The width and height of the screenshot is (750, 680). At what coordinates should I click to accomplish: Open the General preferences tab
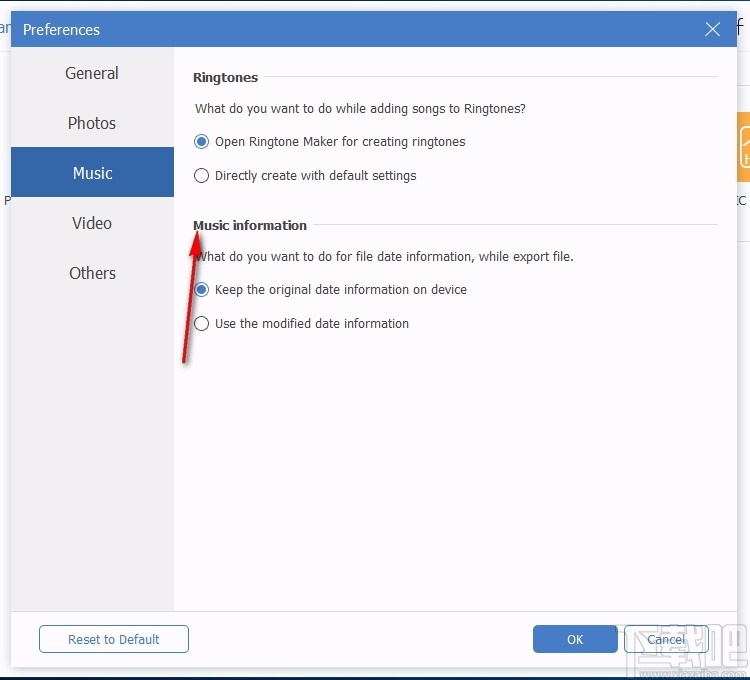(x=92, y=73)
